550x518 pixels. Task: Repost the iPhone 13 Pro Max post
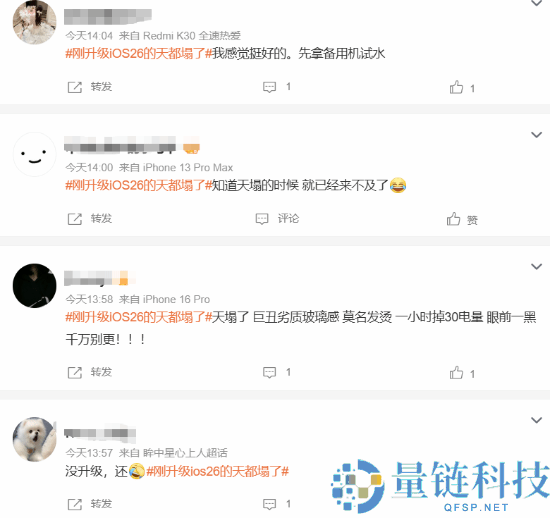89,218
